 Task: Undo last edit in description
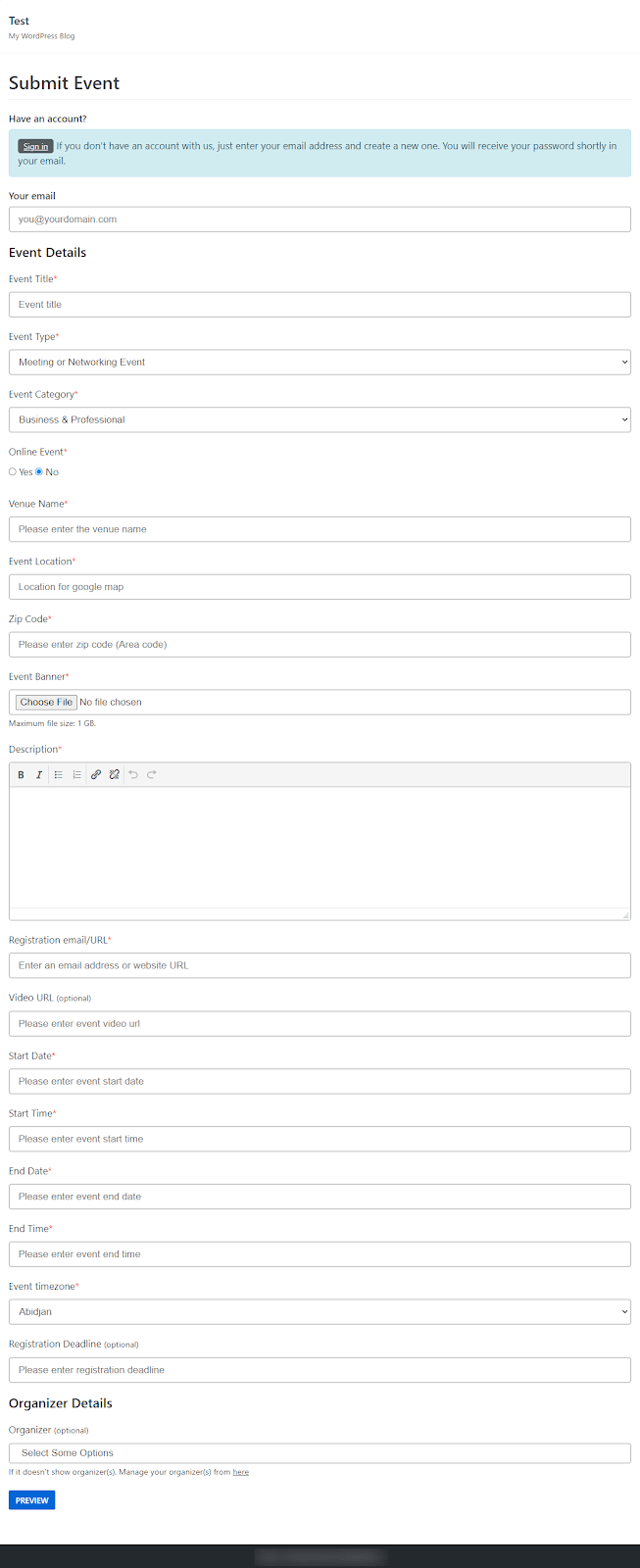tap(133, 774)
